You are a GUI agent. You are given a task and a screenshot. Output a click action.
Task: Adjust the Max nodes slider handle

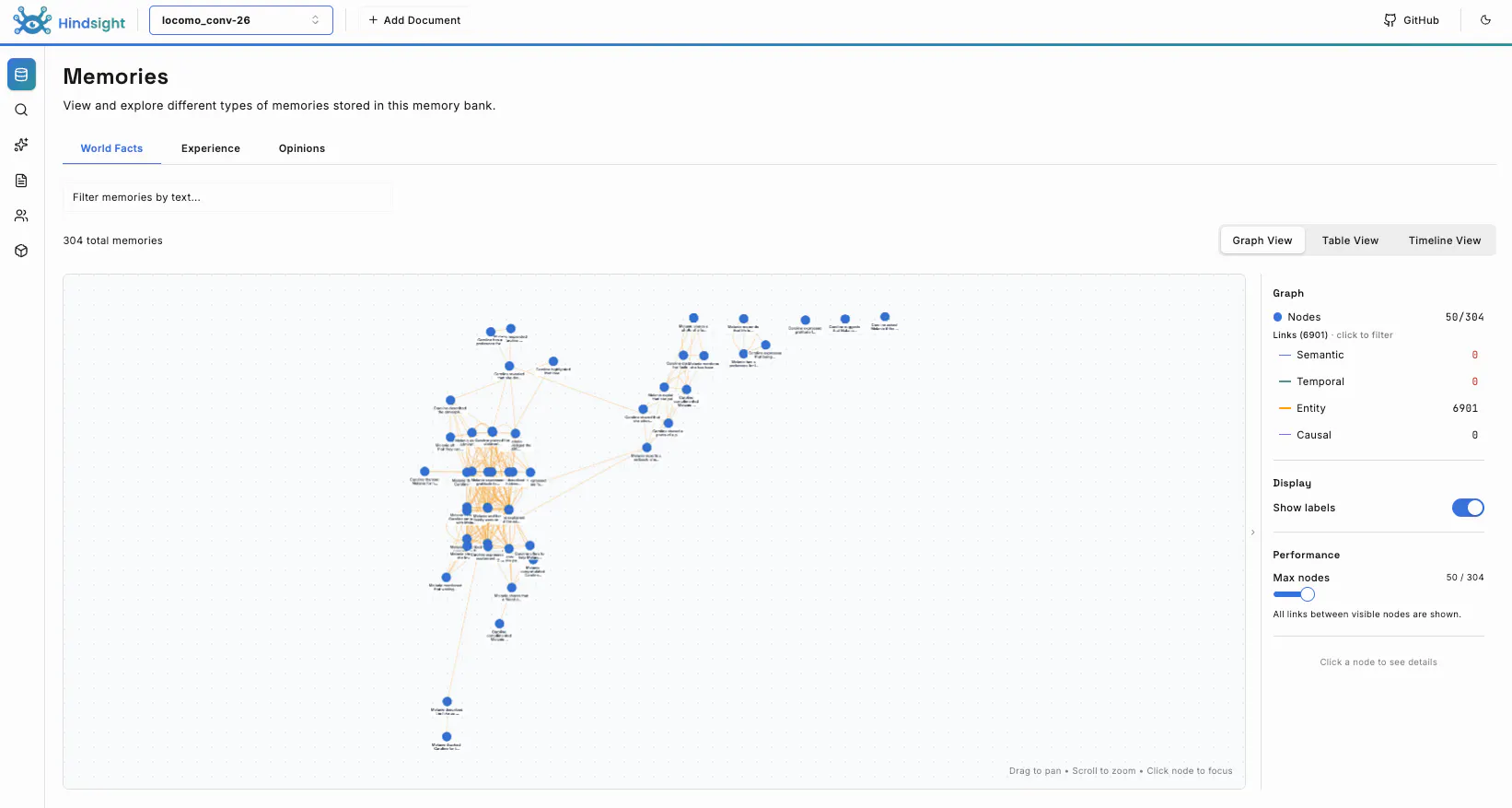[1308, 594]
